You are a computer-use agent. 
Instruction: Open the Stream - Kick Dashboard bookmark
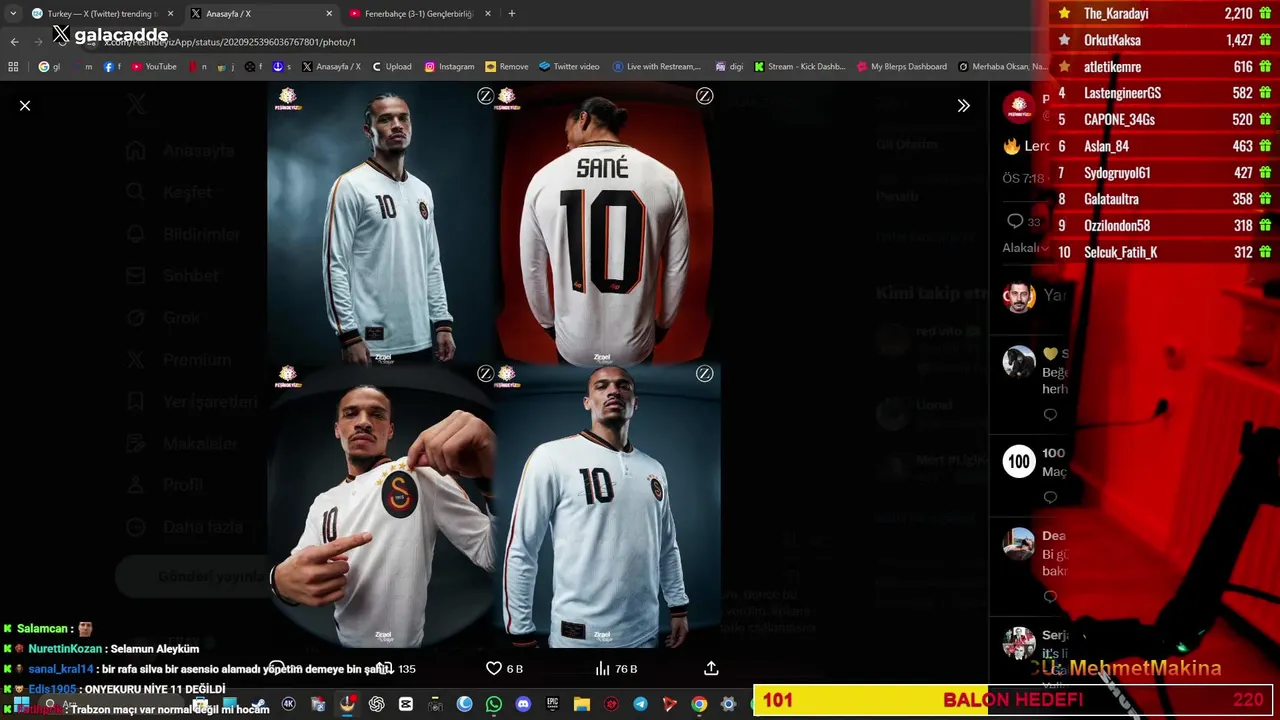[800, 67]
